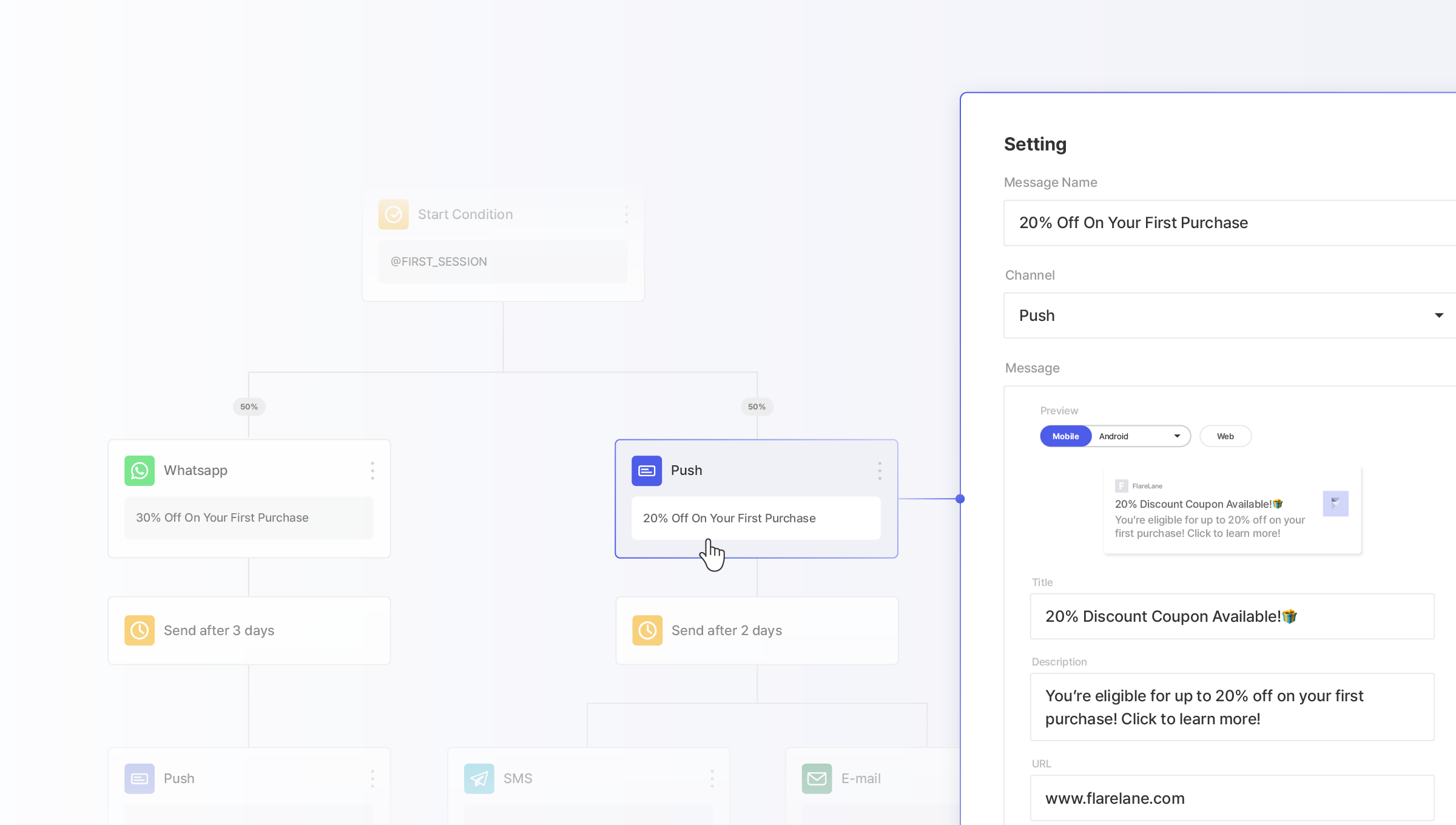This screenshot has width=1456, height=825.
Task: Click the notification preview thumbnail image
Action: click(1335, 503)
